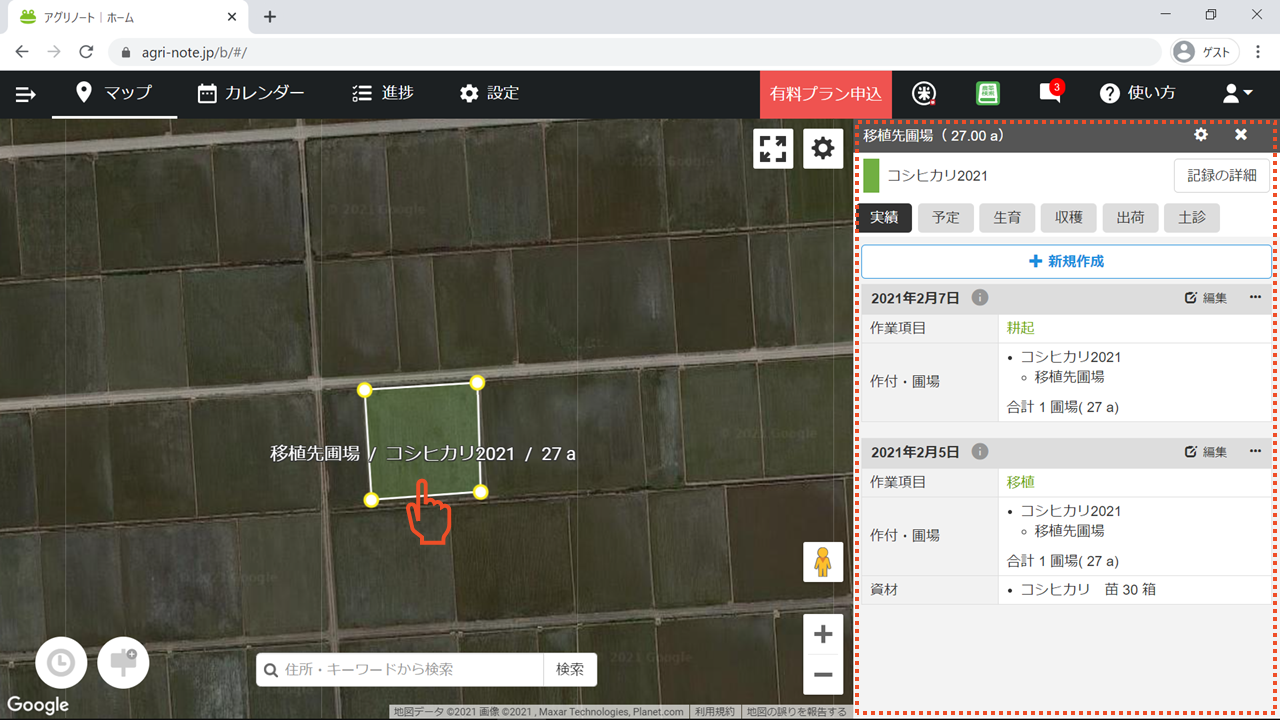Focus the 住所・キーワードから検索 search field
Screen dimensions: 1280x720
[x=400, y=669]
